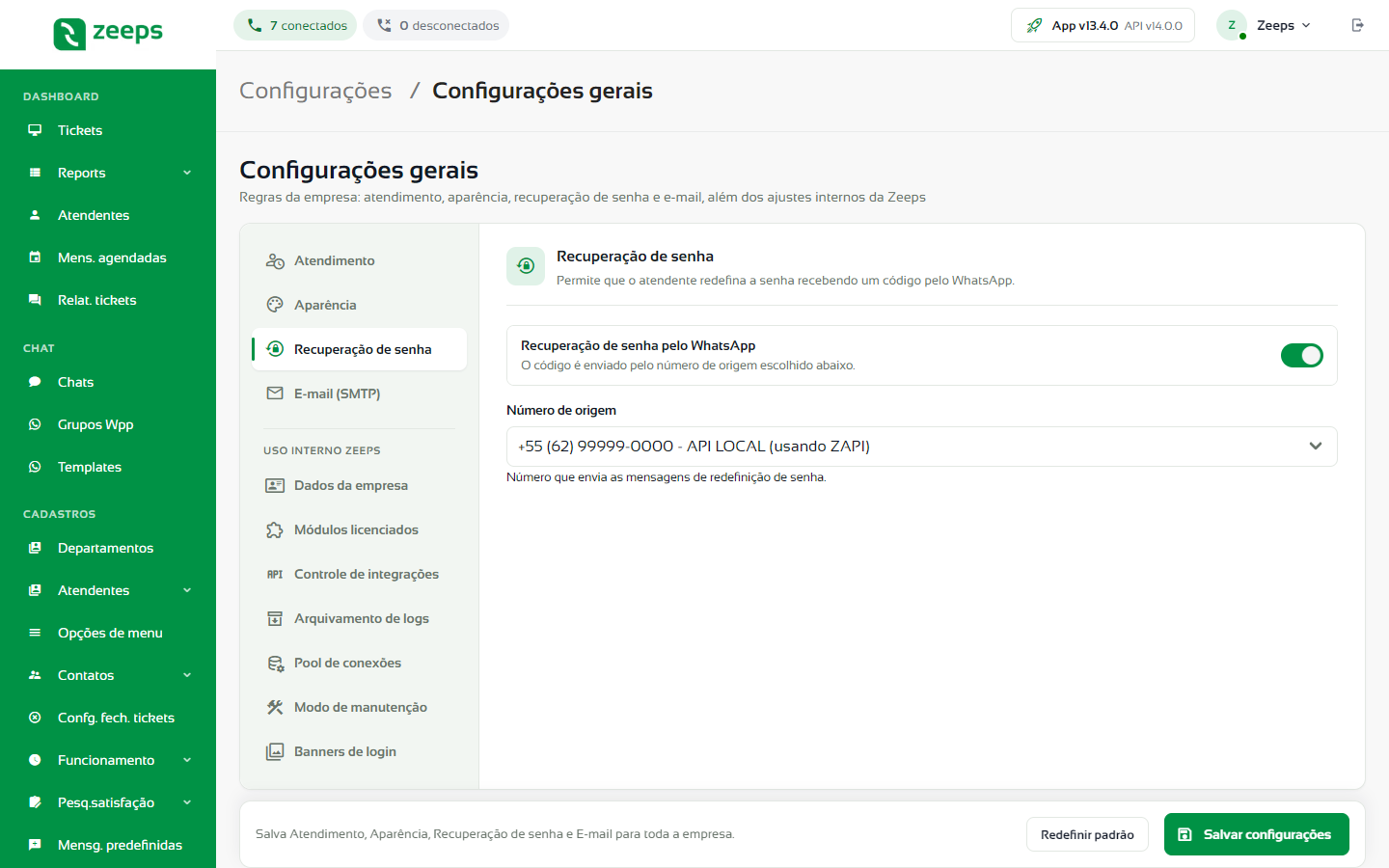This screenshot has width=1389, height=868.
Task: Click the rocket icon beside App version
Action: coord(1034,26)
